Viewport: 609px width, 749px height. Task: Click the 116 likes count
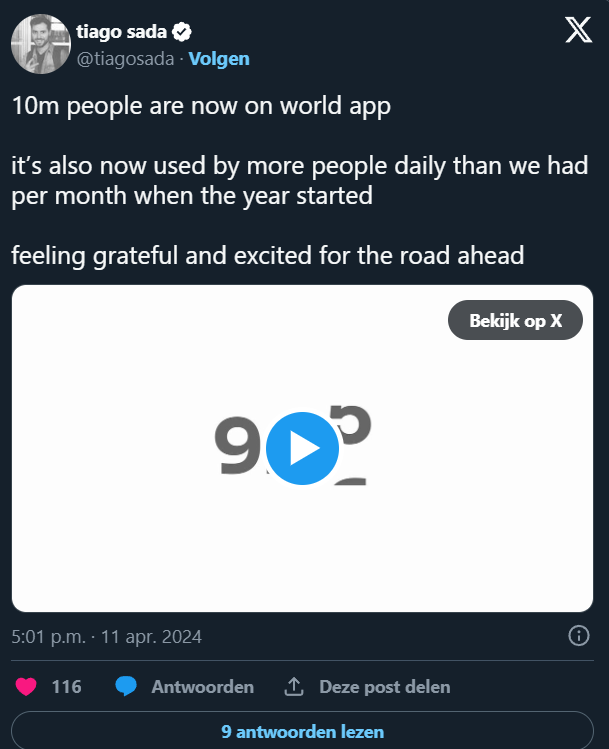click(66, 687)
